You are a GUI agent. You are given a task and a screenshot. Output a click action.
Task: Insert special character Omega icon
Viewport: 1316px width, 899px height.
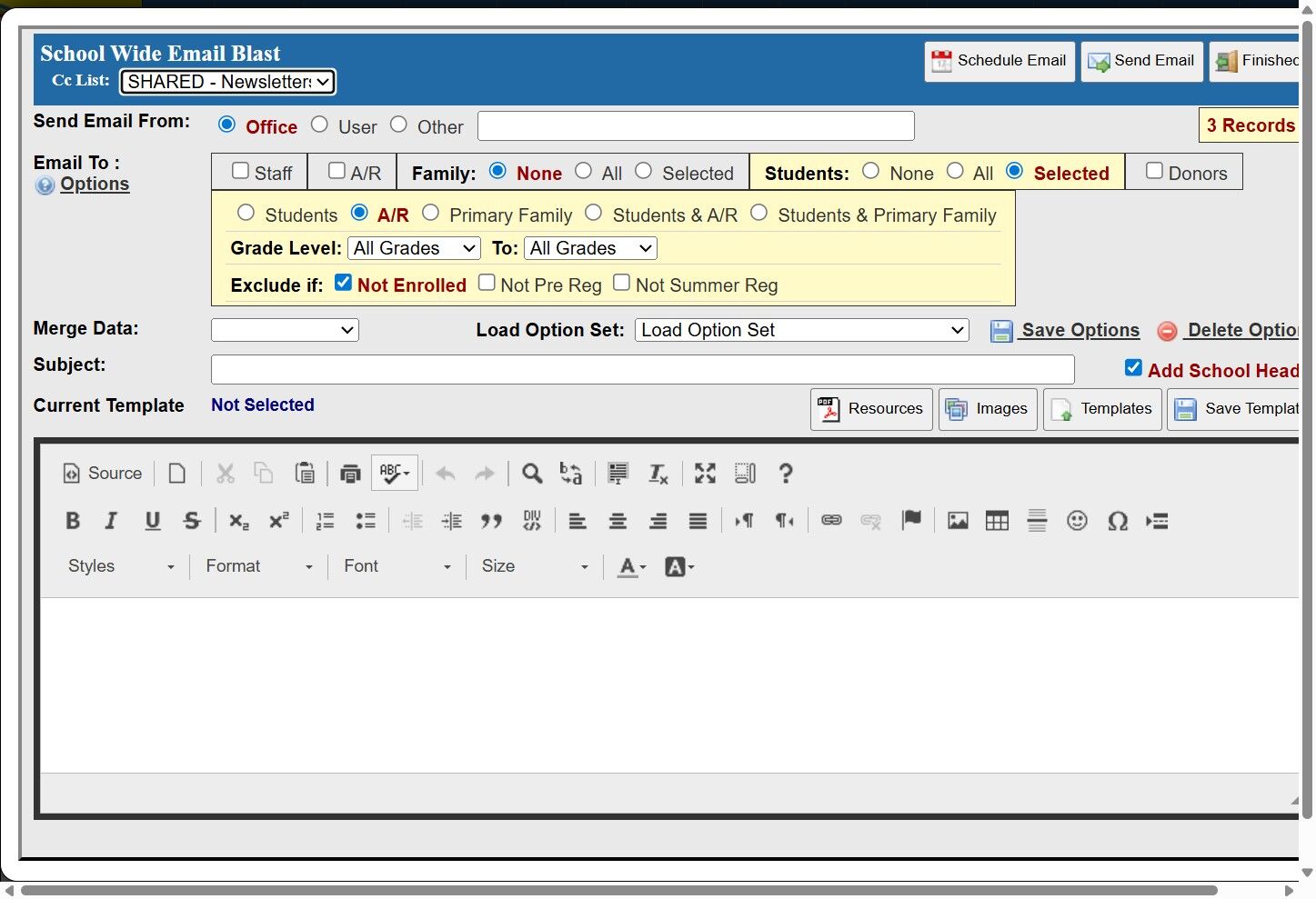point(1118,521)
